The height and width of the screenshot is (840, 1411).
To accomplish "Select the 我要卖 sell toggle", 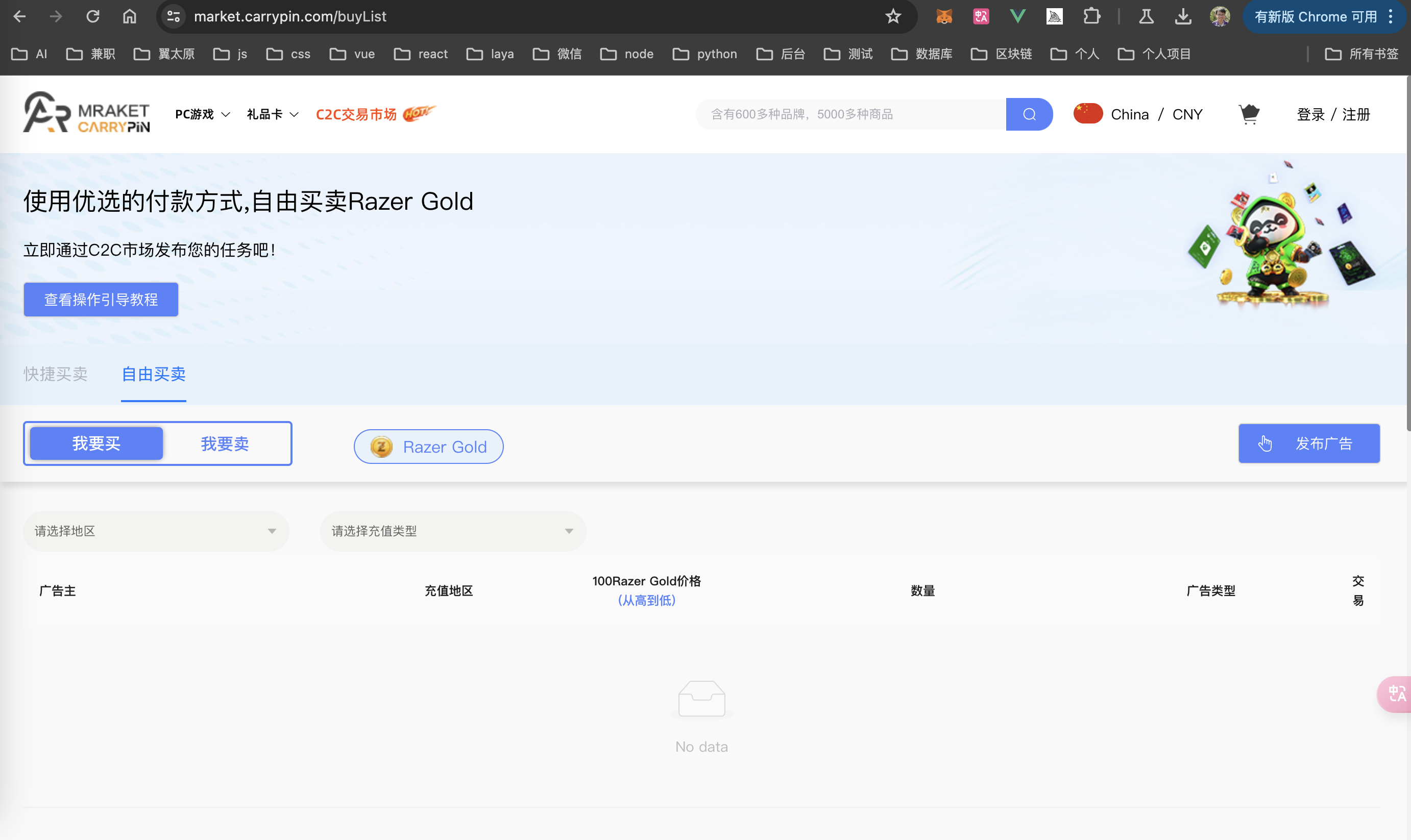I will [225, 444].
